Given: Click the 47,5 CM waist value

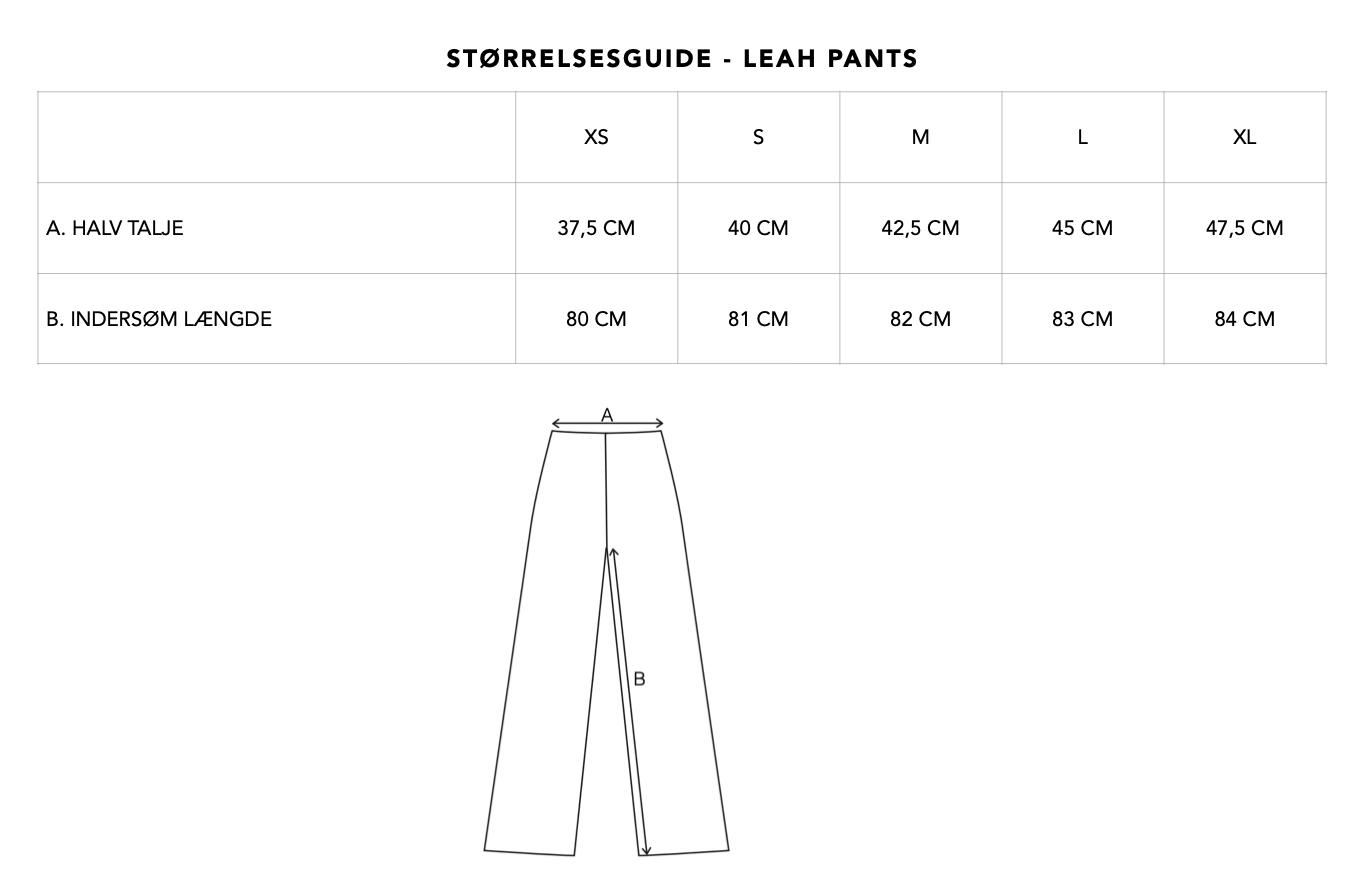Looking at the screenshot, I should pos(1244,228).
